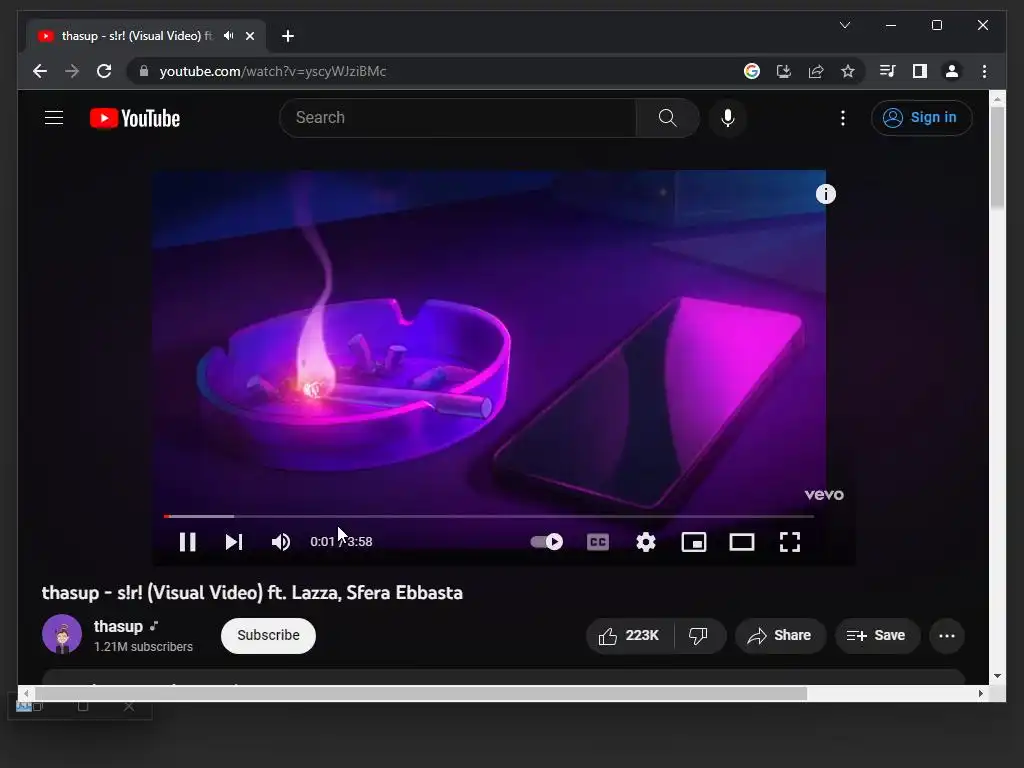View site information lock icon
The width and height of the screenshot is (1024, 768).
pos(144,71)
